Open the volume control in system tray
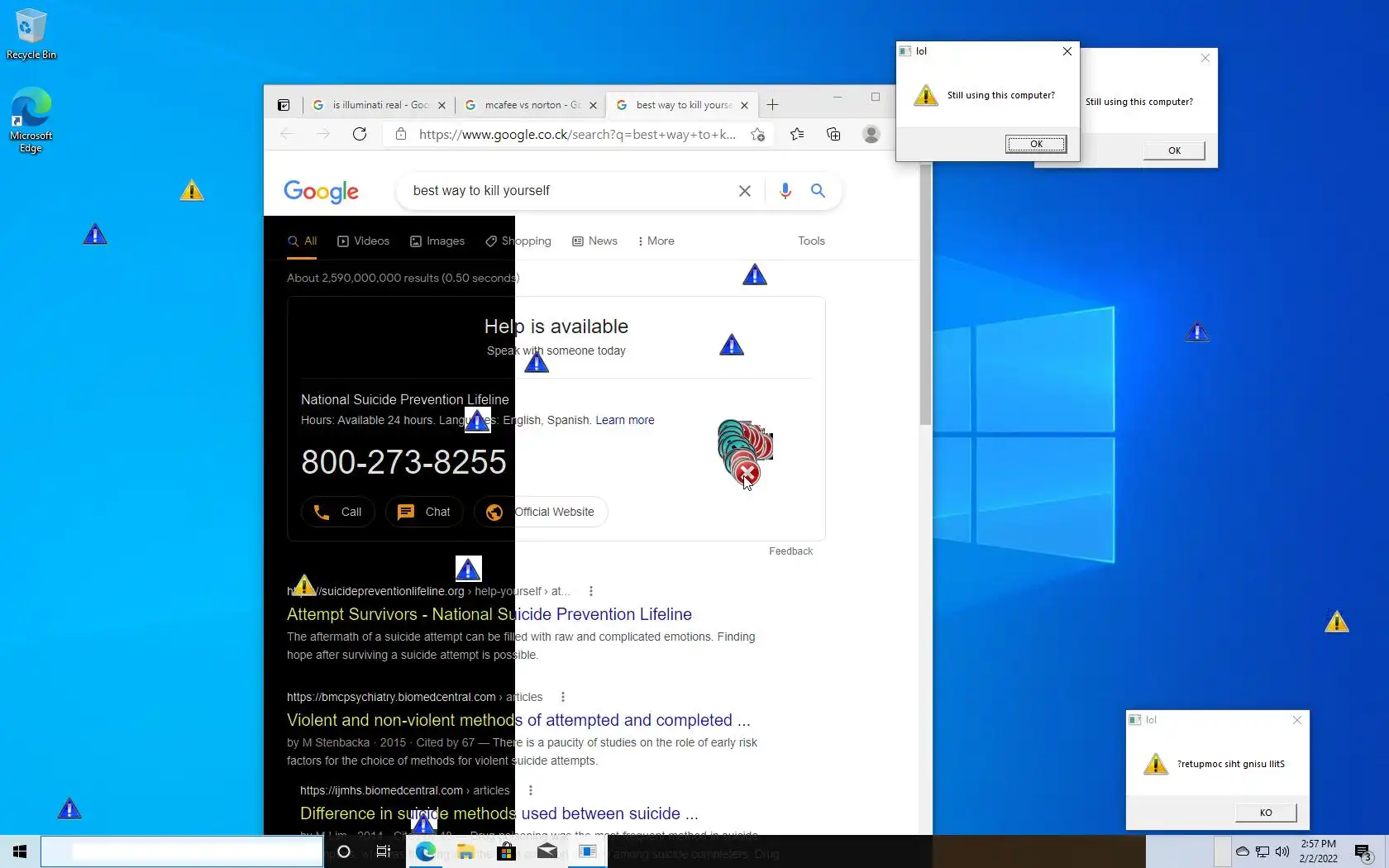The height and width of the screenshot is (868, 1389). point(1282,851)
